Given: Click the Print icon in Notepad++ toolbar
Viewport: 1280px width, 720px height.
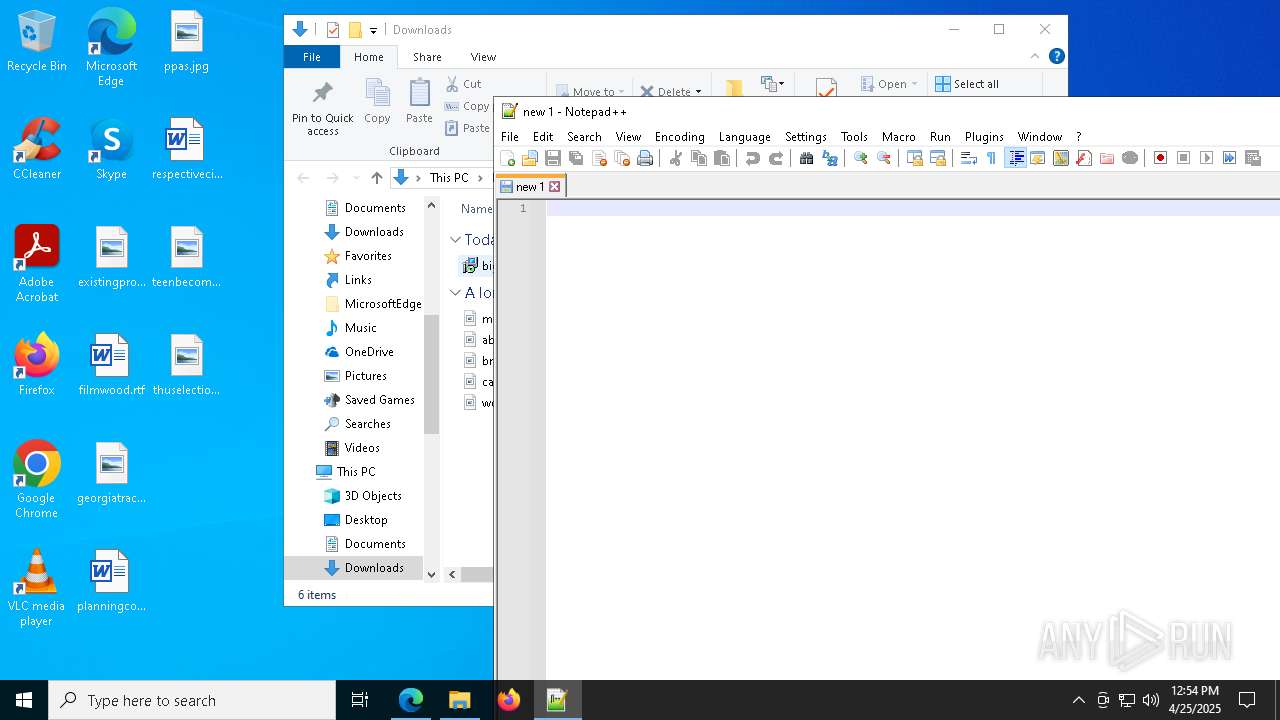Looking at the screenshot, I should 645,158.
